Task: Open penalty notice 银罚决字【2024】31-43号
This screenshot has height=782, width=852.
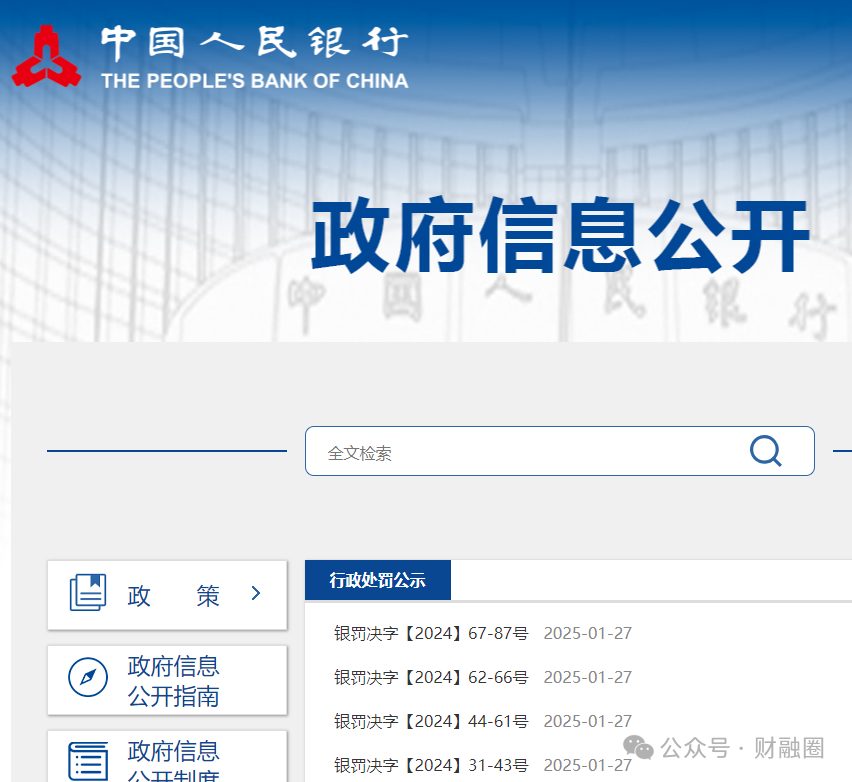Action: click(431, 765)
